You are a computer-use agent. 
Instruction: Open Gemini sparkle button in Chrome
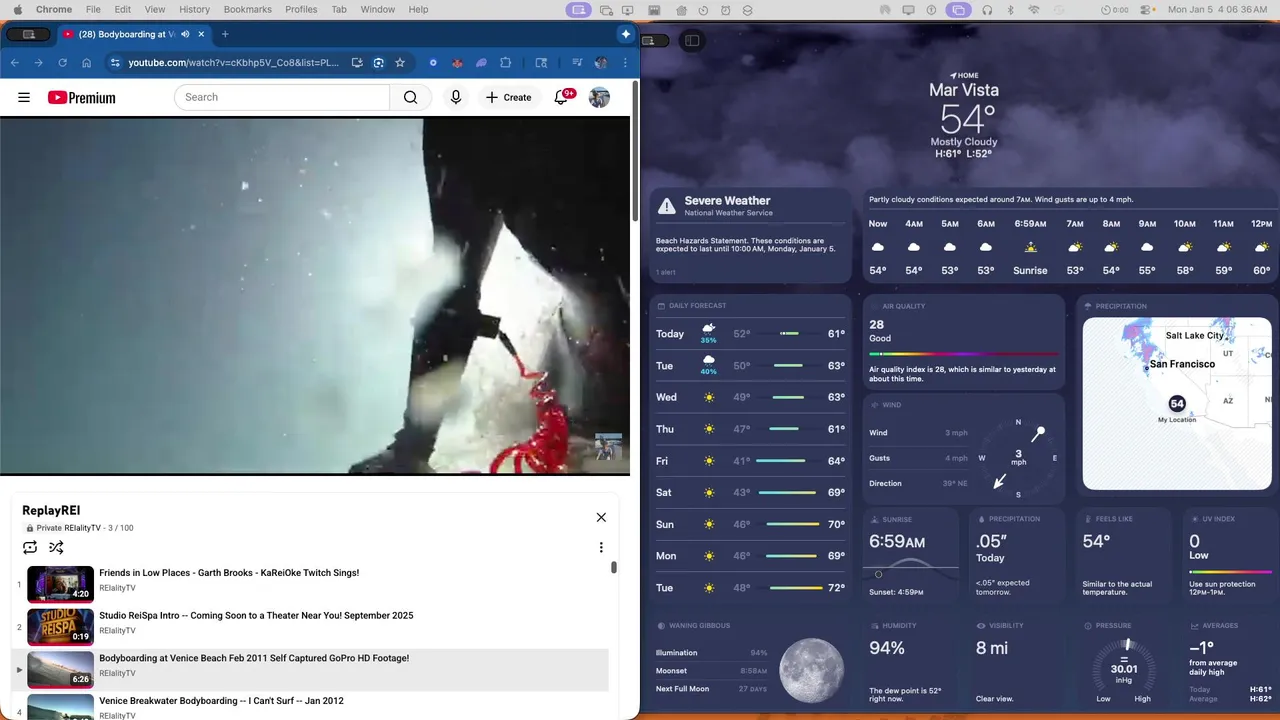coord(625,33)
